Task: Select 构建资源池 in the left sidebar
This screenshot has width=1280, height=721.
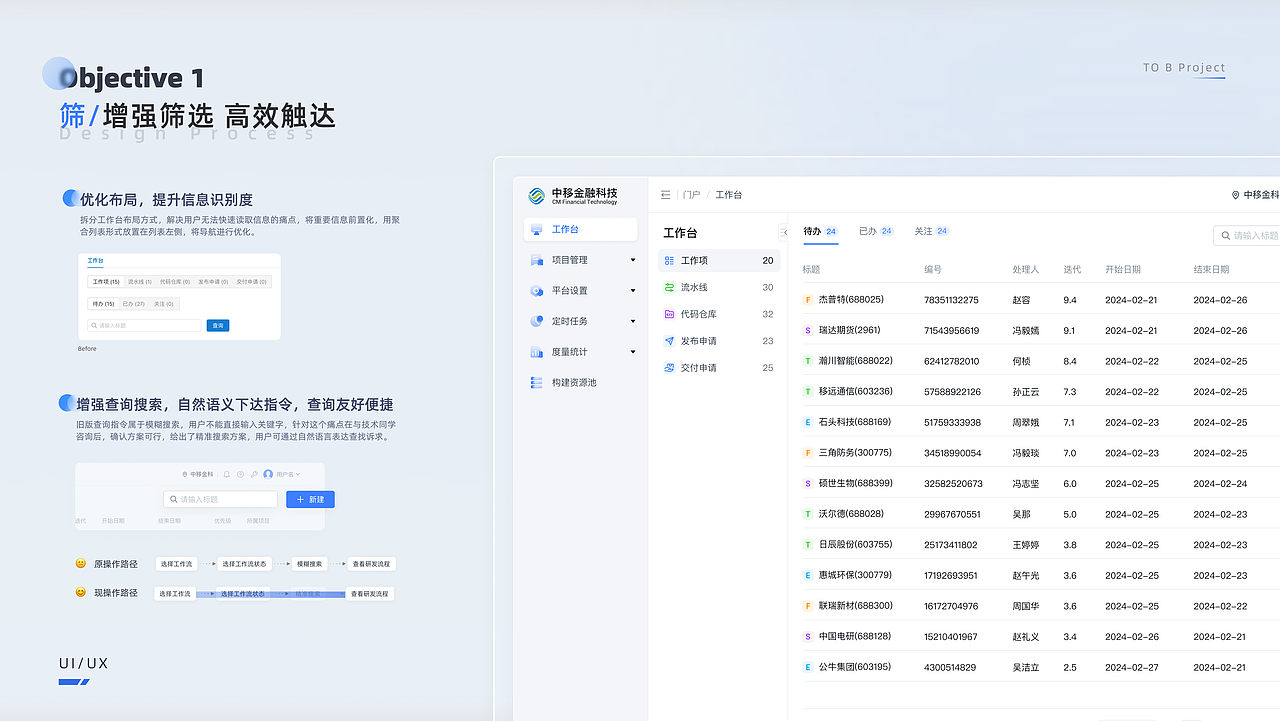Action: point(580,383)
